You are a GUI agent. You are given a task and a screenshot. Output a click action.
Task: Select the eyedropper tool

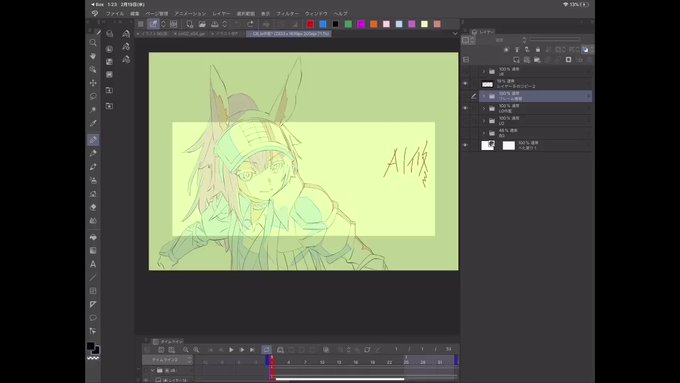pyautogui.click(x=93, y=124)
